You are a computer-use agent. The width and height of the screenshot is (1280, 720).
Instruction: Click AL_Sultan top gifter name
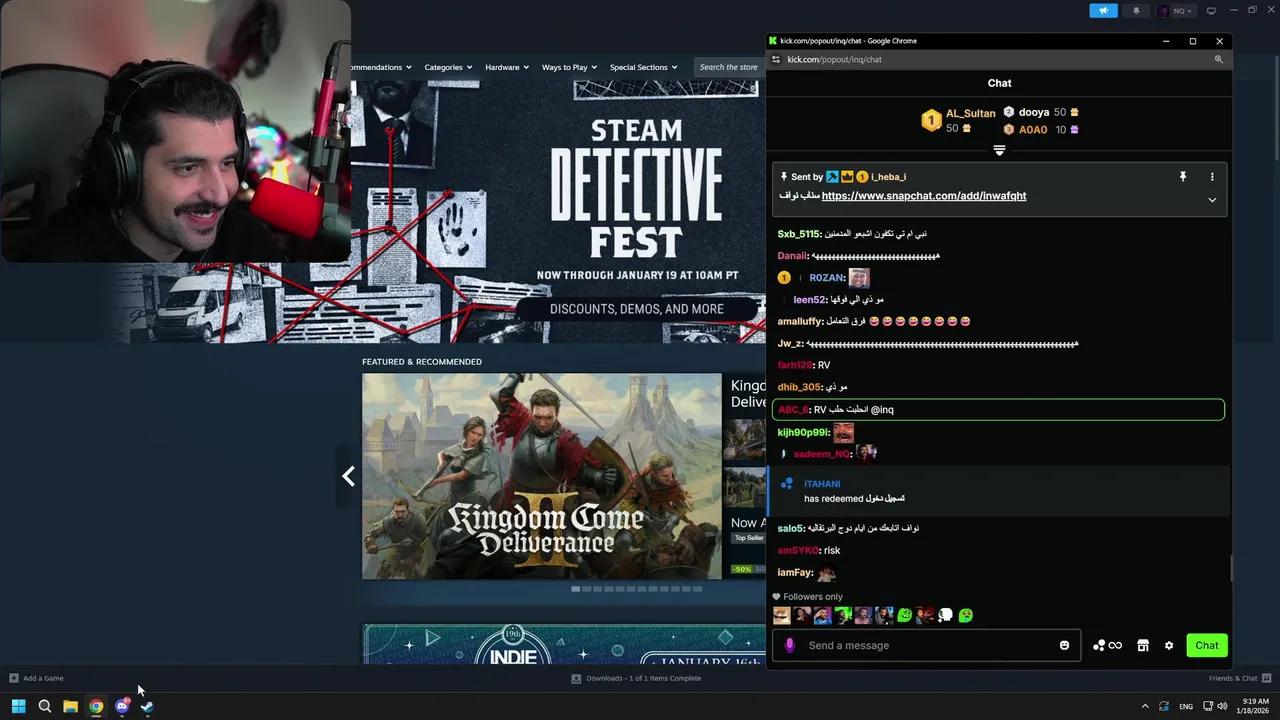pos(970,114)
